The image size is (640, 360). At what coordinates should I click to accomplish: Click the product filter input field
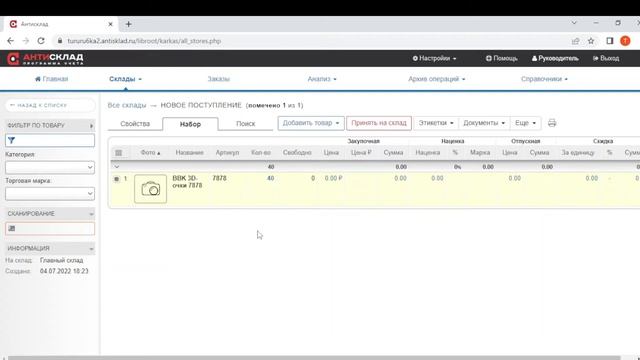pos(50,140)
